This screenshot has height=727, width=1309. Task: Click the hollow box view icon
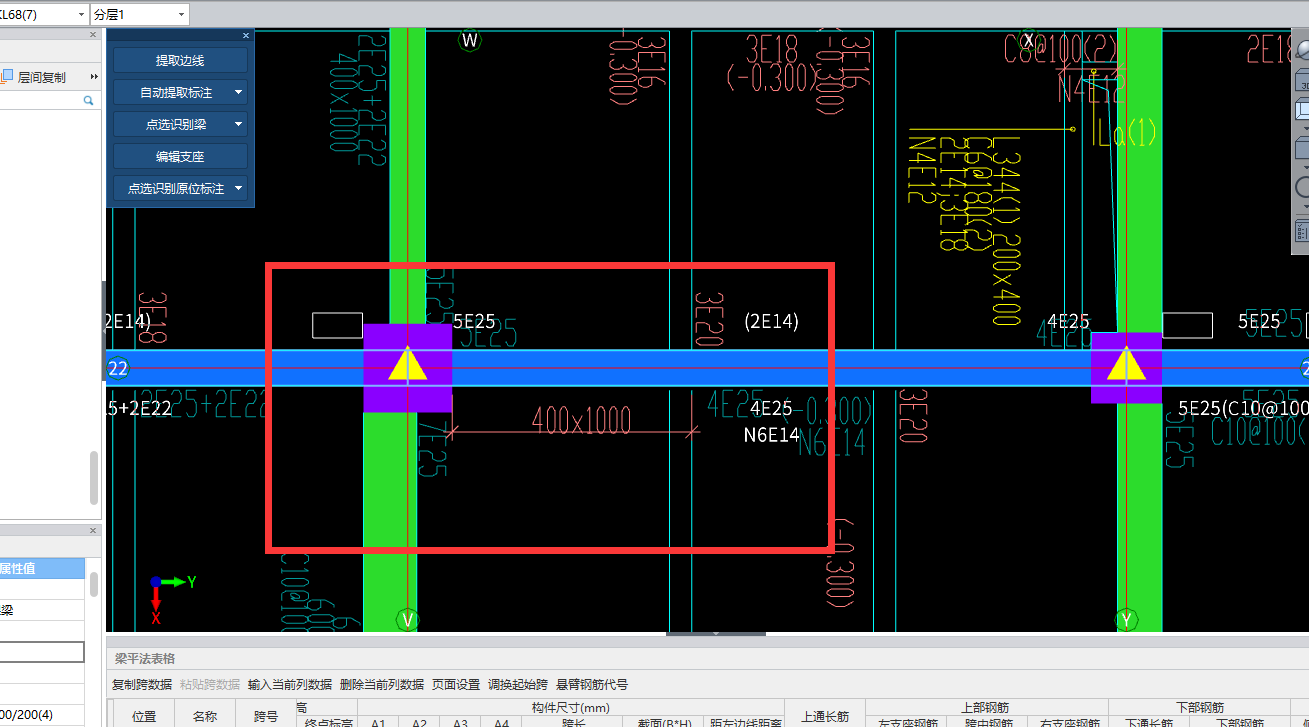tap(1302, 111)
